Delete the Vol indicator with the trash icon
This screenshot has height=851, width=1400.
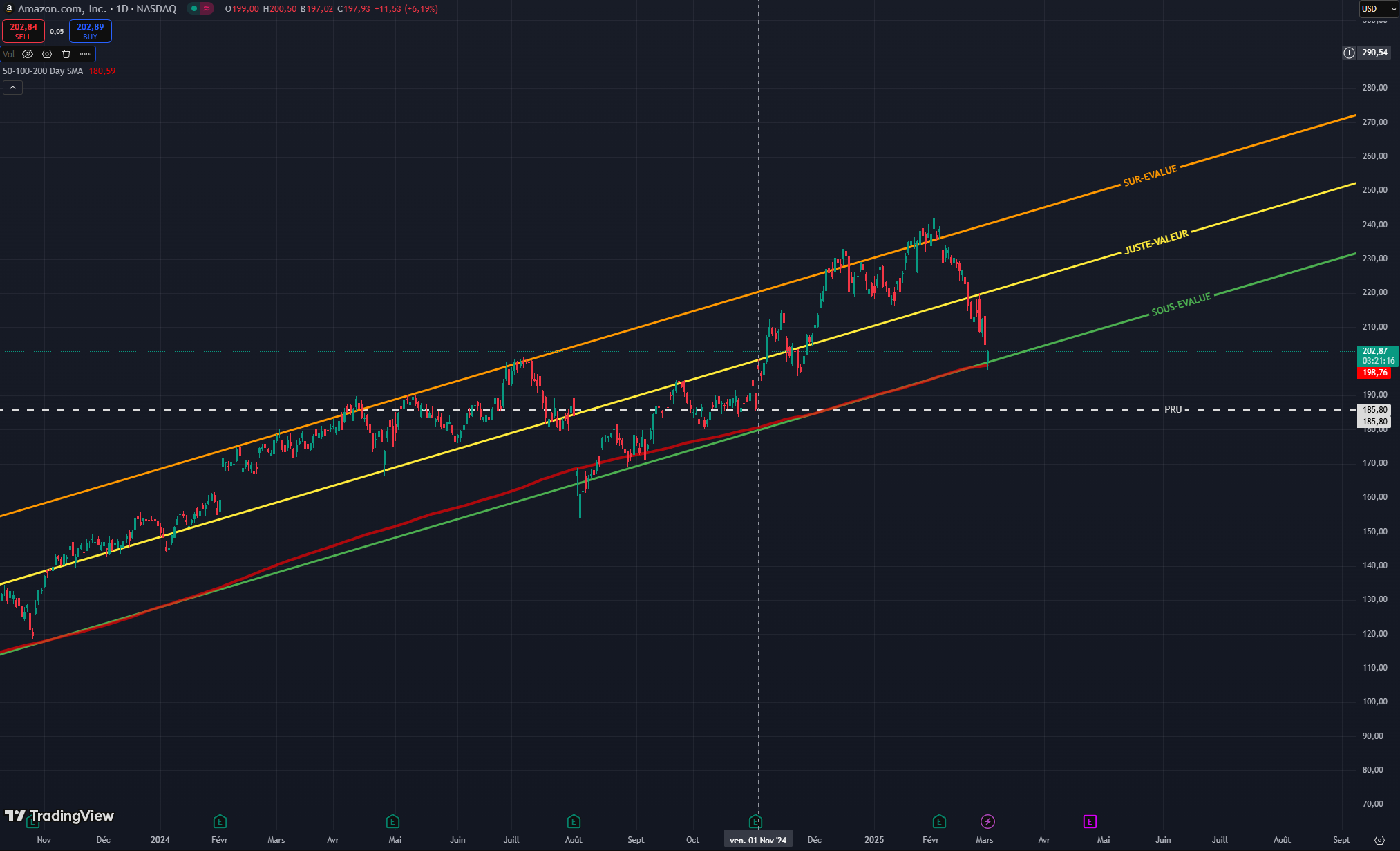[x=66, y=54]
